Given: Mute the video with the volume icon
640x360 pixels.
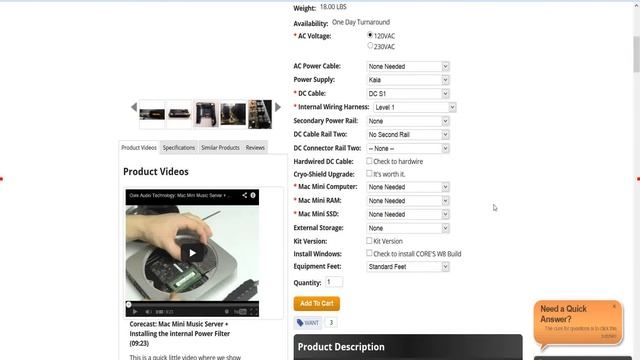Looking at the screenshot, I should (148, 311).
